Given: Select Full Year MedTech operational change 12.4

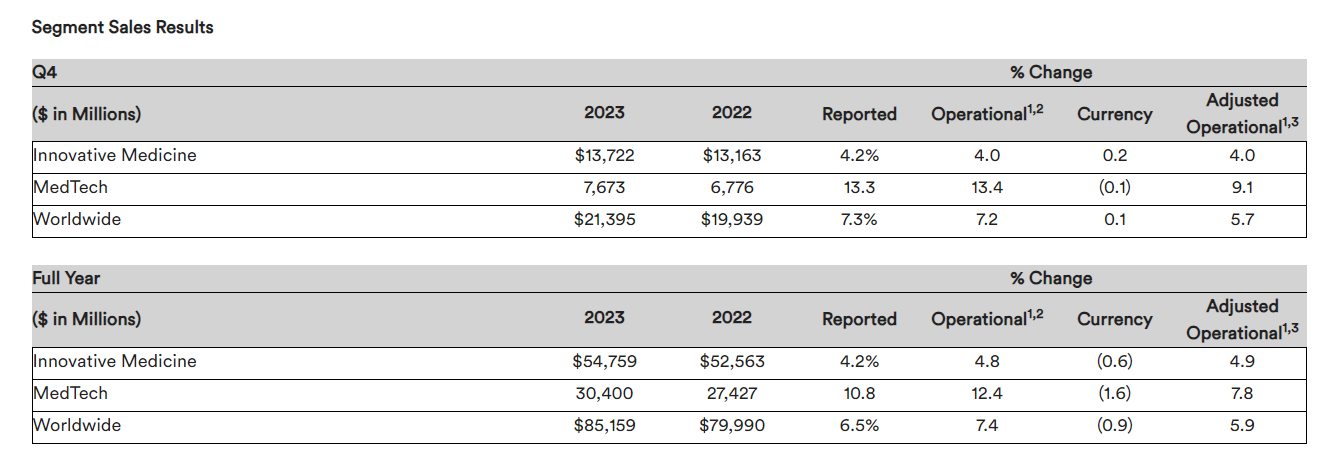Looking at the screenshot, I should click(x=986, y=393).
